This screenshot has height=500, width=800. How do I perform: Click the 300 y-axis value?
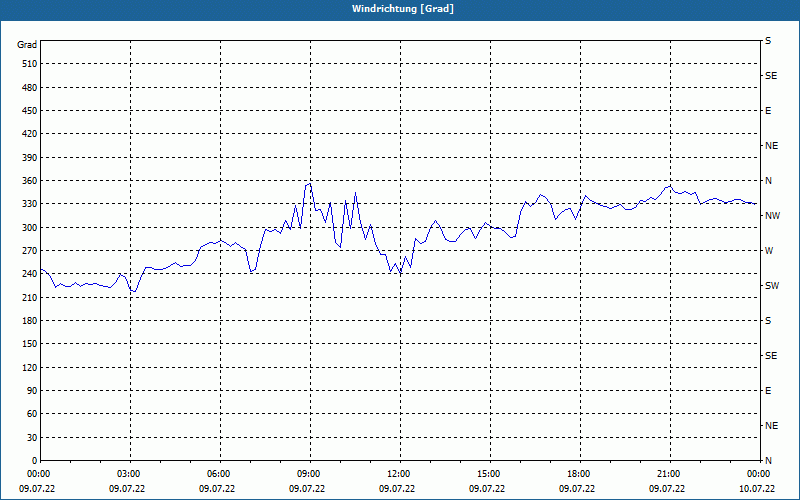click(30, 227)
